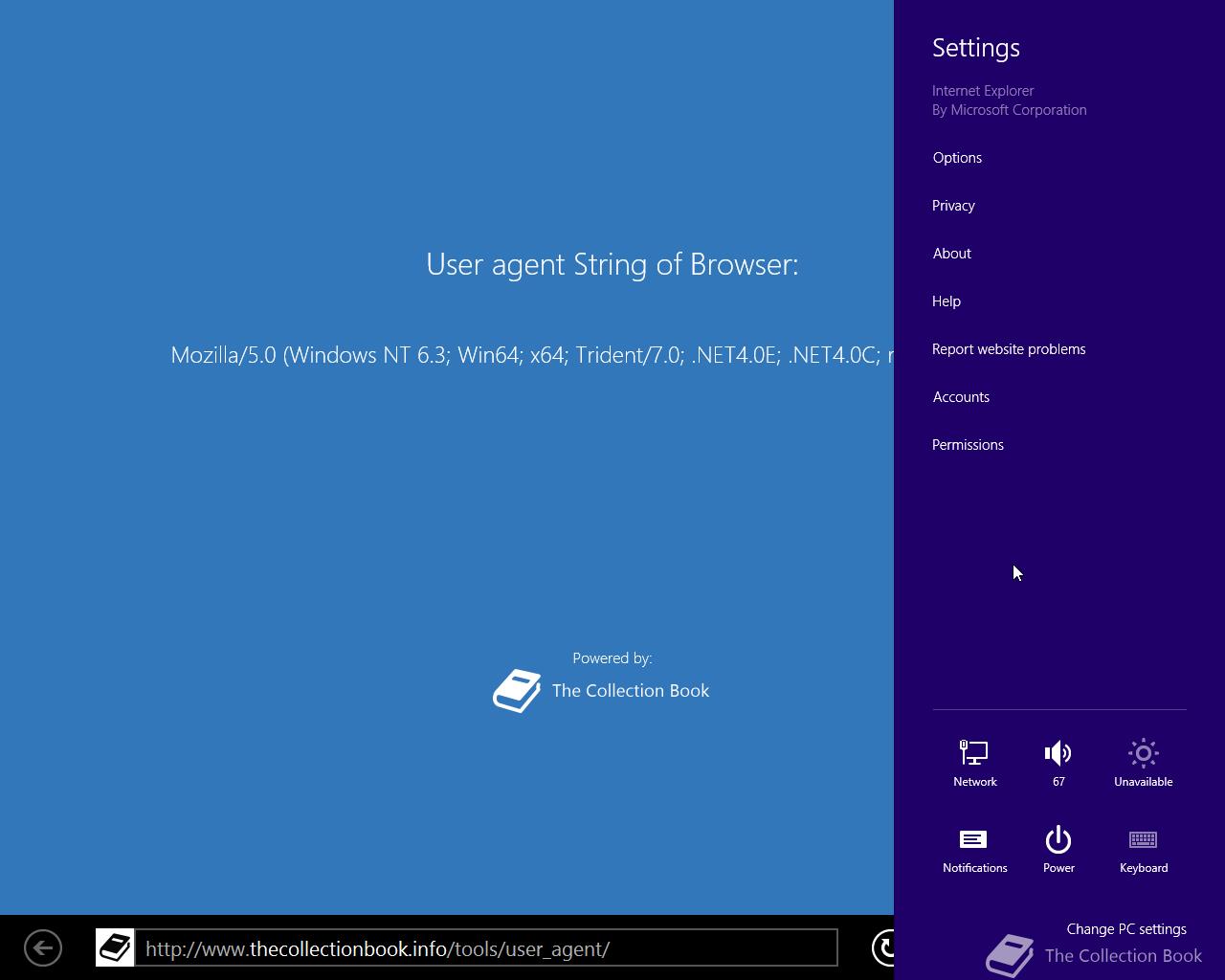
Task: Choose Report website problems
Action: pos(1009,349)
